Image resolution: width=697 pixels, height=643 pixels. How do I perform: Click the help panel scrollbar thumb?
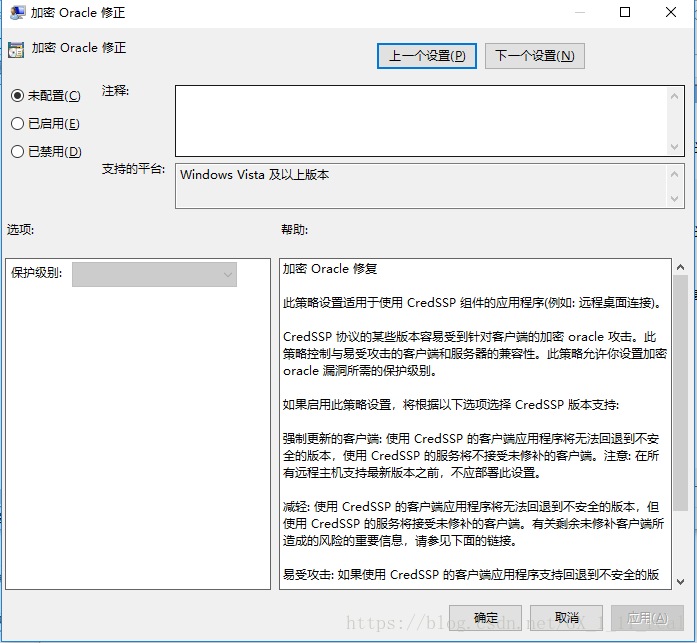point(680,393)
